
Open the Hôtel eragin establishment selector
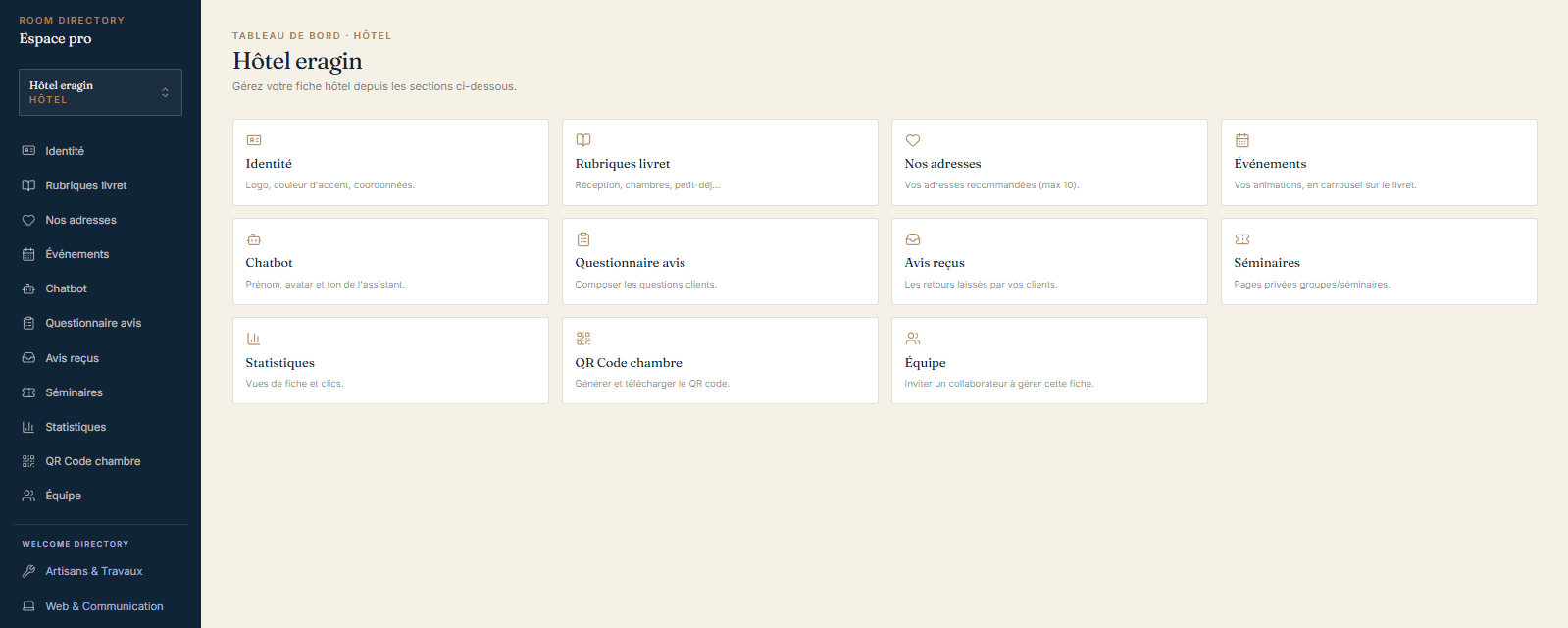coord(100,92)
